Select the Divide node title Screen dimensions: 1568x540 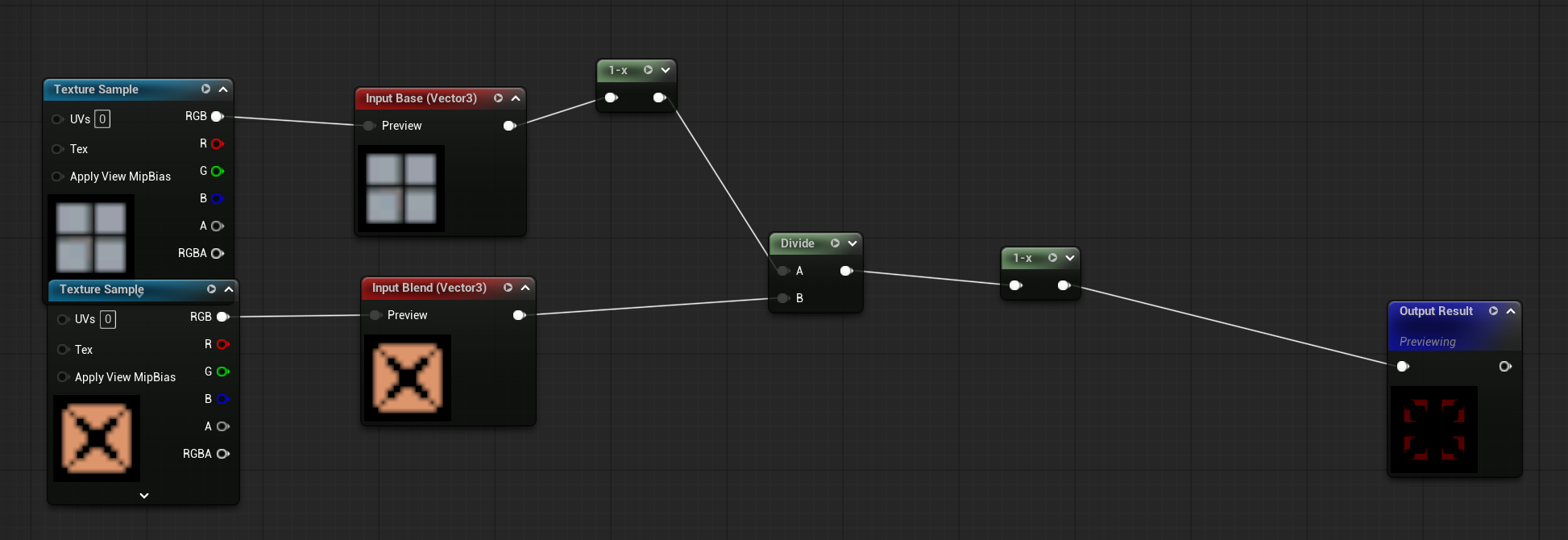coord(798,243)
